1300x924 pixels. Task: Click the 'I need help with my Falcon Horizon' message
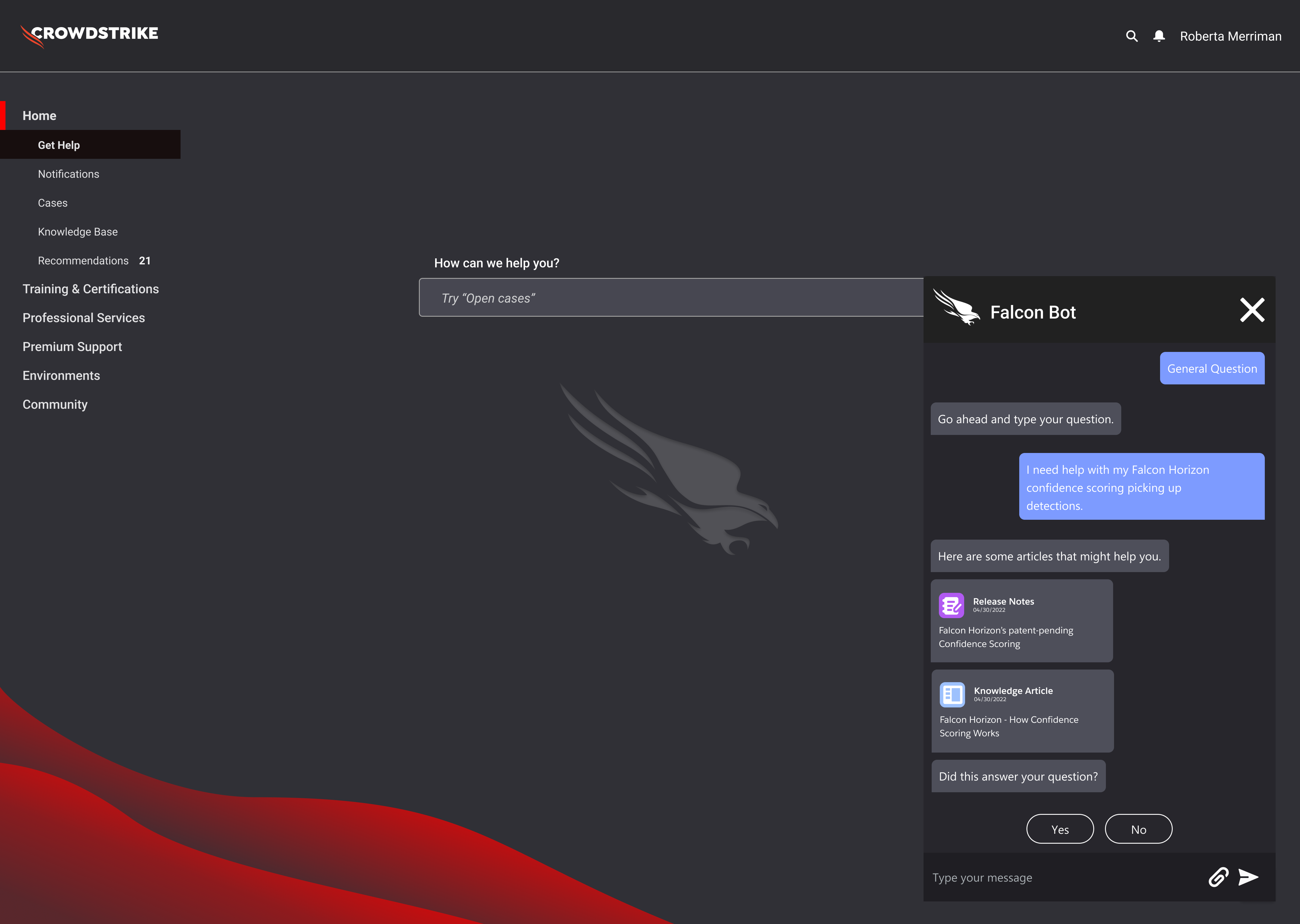[1141, 486]
